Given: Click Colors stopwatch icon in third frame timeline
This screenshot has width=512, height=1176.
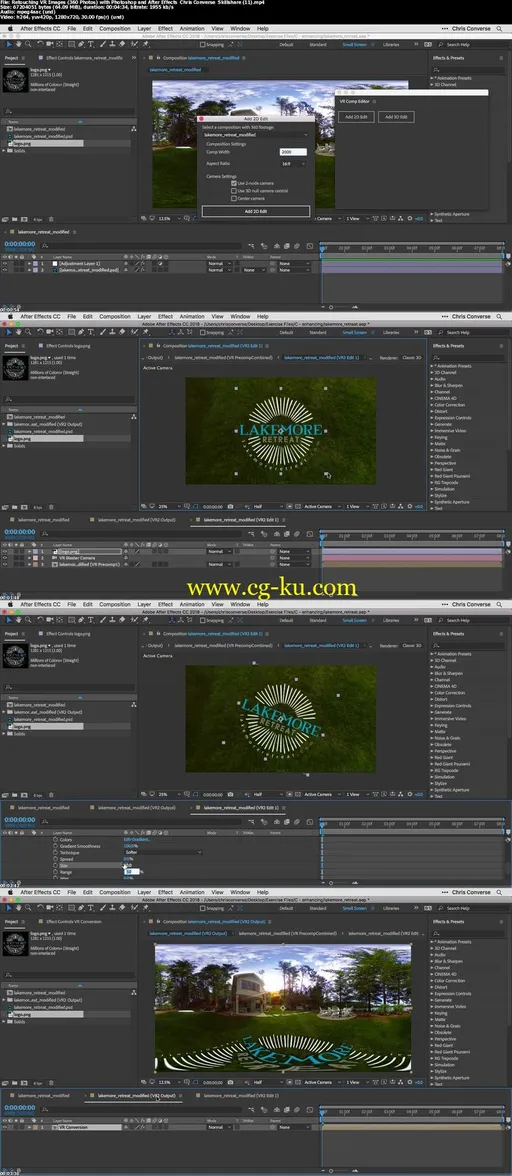Looking at the screenshot, I should coord(55,839).
